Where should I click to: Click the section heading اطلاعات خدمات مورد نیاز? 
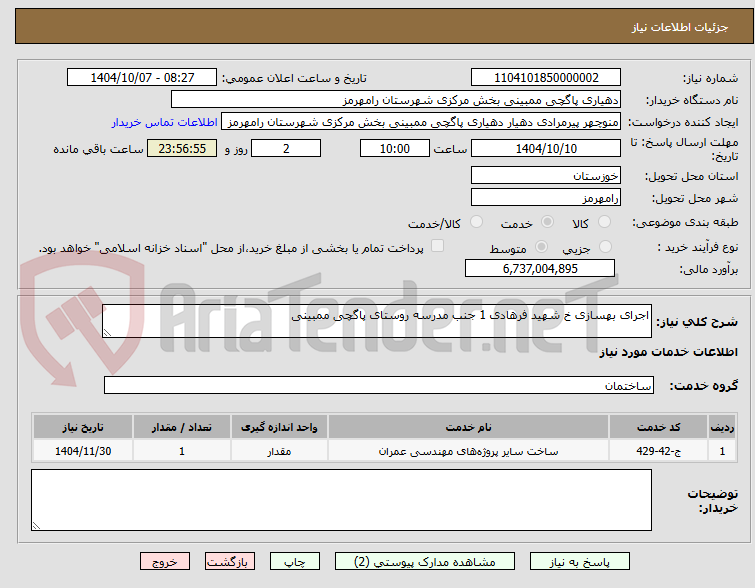668,352
